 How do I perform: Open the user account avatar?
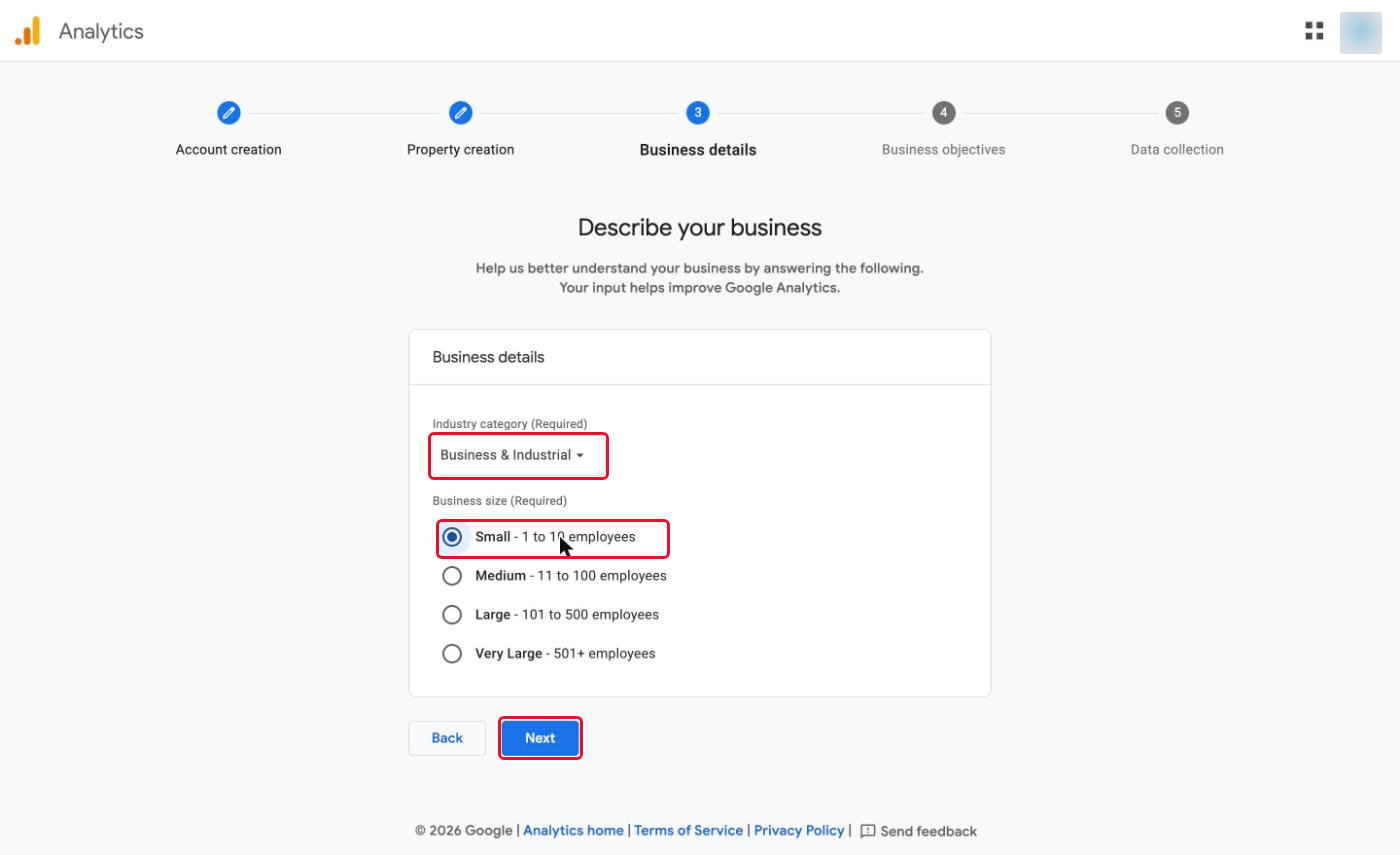tap(1360, 32)
